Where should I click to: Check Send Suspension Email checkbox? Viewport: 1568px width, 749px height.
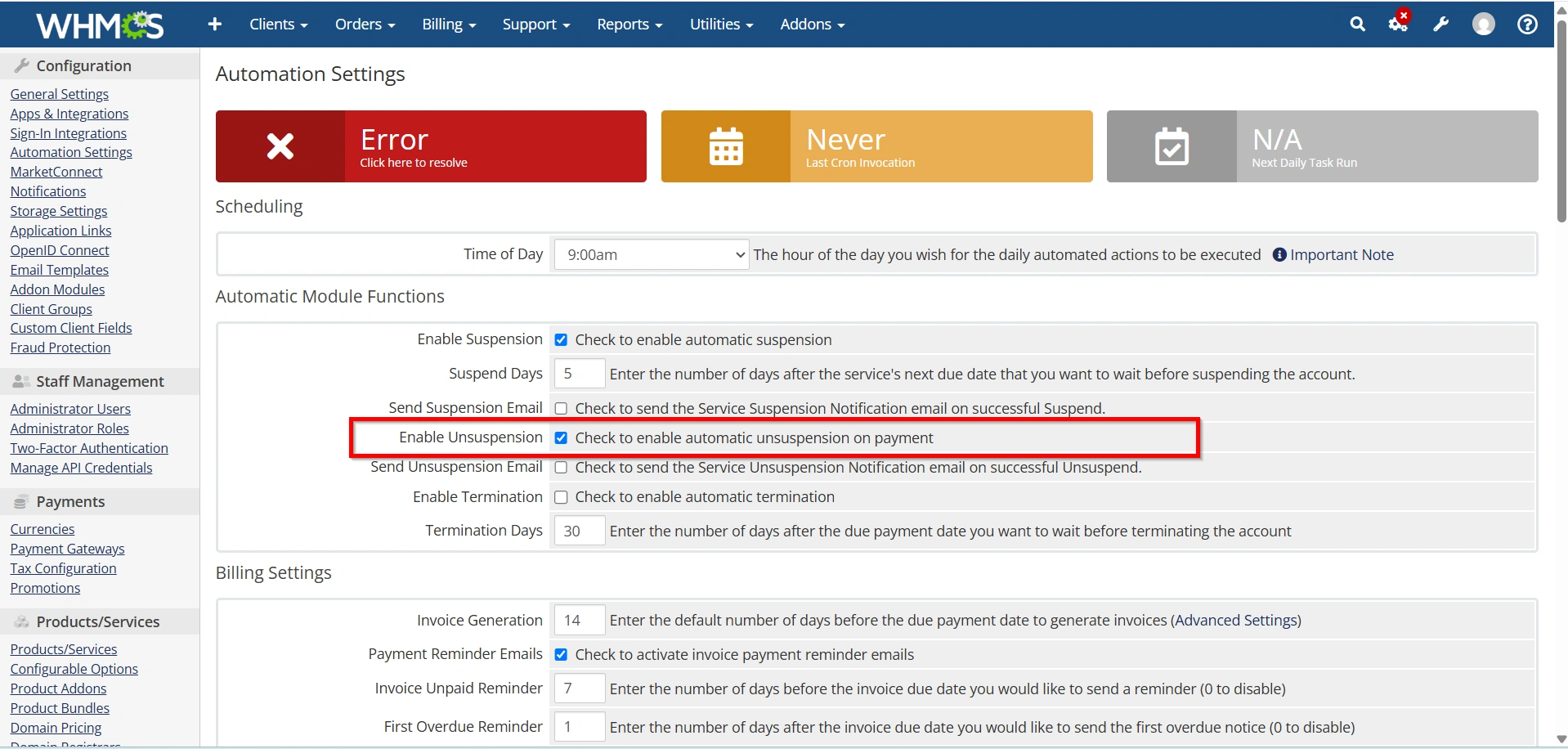pyautogui.click(x=561, y=409)
